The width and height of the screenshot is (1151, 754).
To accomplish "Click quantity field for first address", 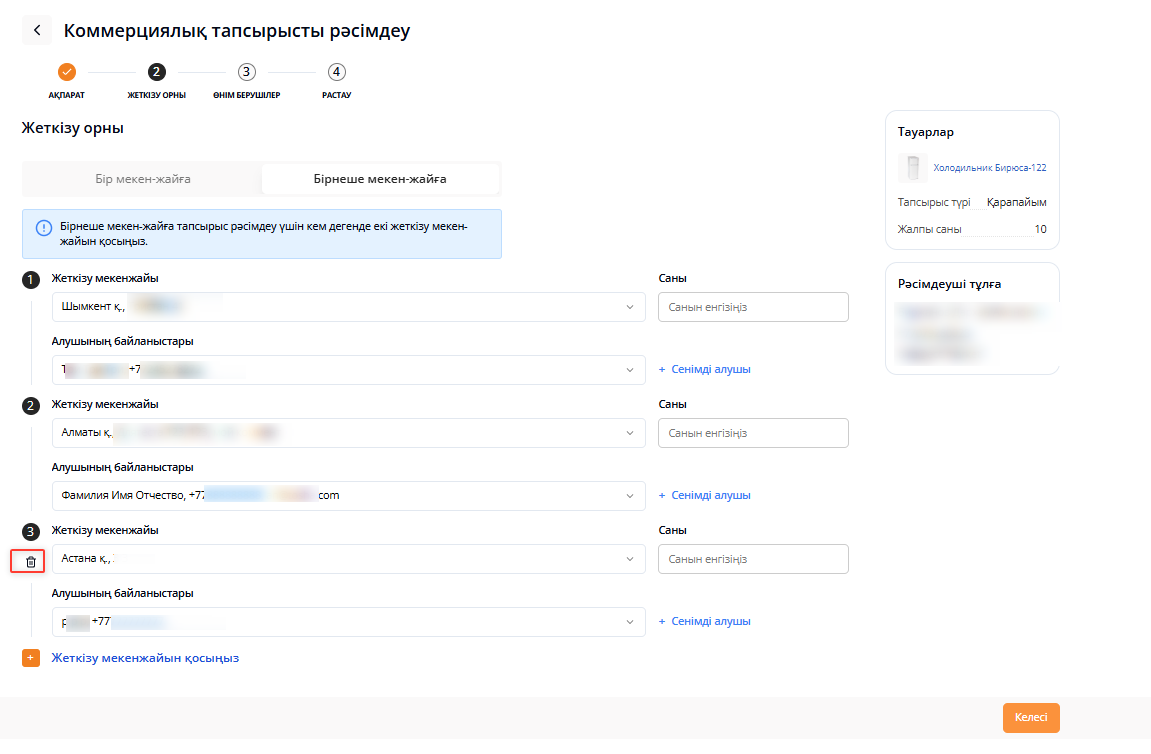I will tap(753, 307).
